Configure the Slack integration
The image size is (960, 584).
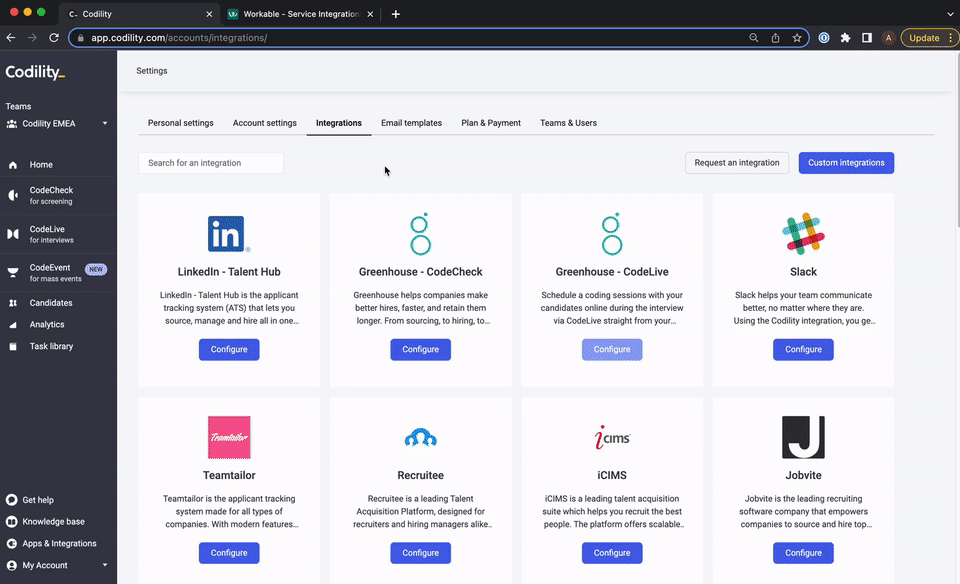point(803,350)
